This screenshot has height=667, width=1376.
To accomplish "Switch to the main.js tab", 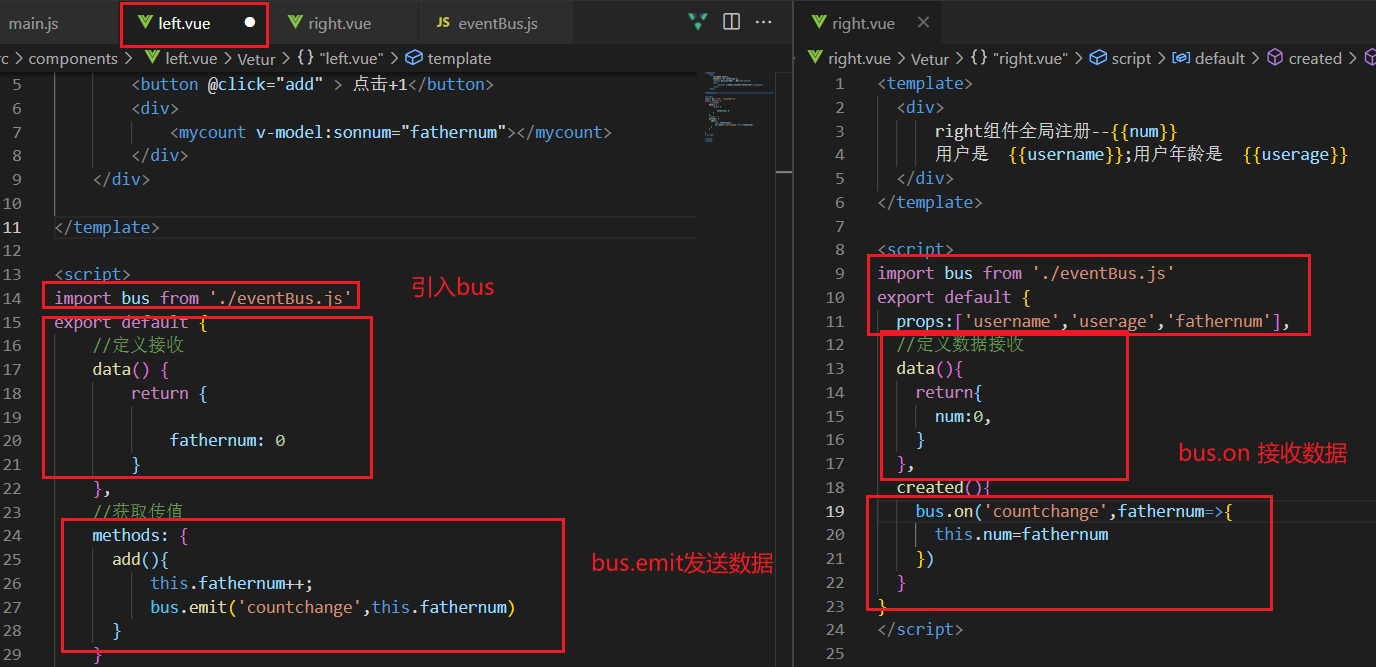I will coord(35,23).
